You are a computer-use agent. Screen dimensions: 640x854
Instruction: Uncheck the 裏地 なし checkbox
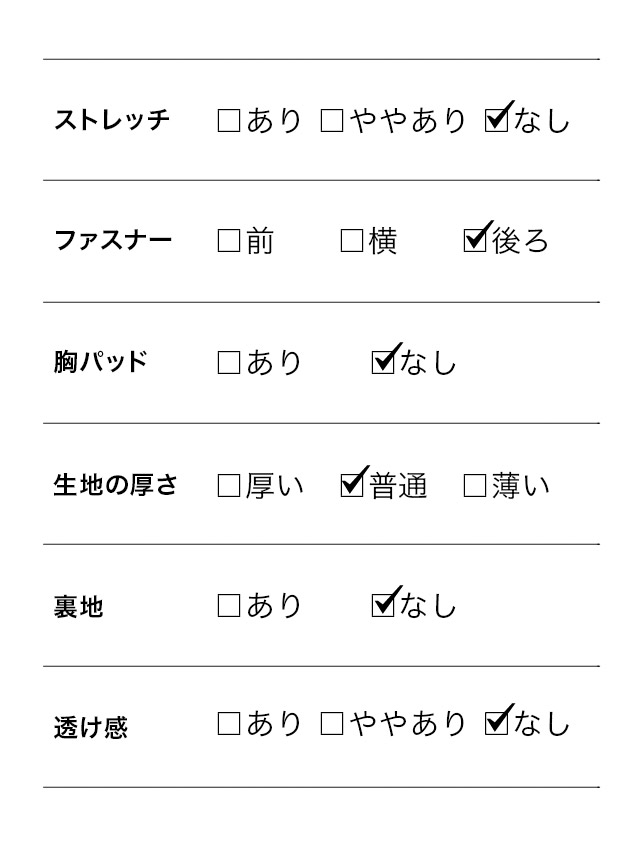(383, 605)
